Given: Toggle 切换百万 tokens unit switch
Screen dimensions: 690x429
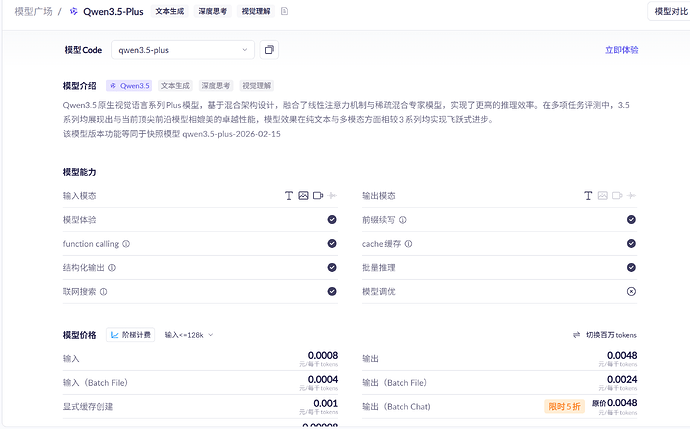Looking at the screenshot, I should (x=605, y=334).
